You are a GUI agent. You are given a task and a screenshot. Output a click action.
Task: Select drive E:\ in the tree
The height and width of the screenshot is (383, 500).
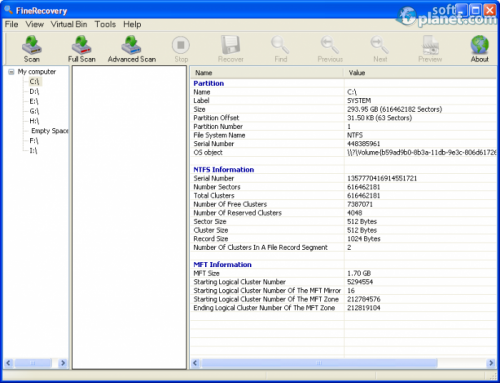click(x=34, y=101)
